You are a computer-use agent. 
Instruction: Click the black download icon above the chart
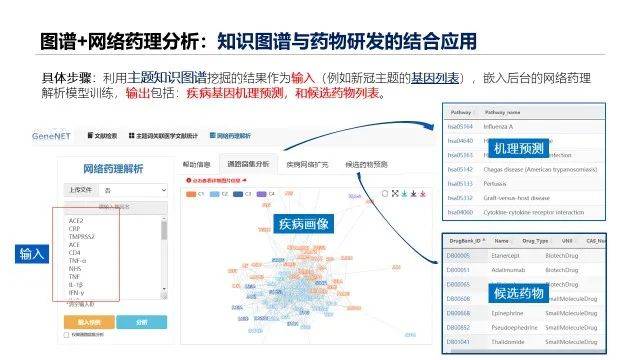(413, 193)
